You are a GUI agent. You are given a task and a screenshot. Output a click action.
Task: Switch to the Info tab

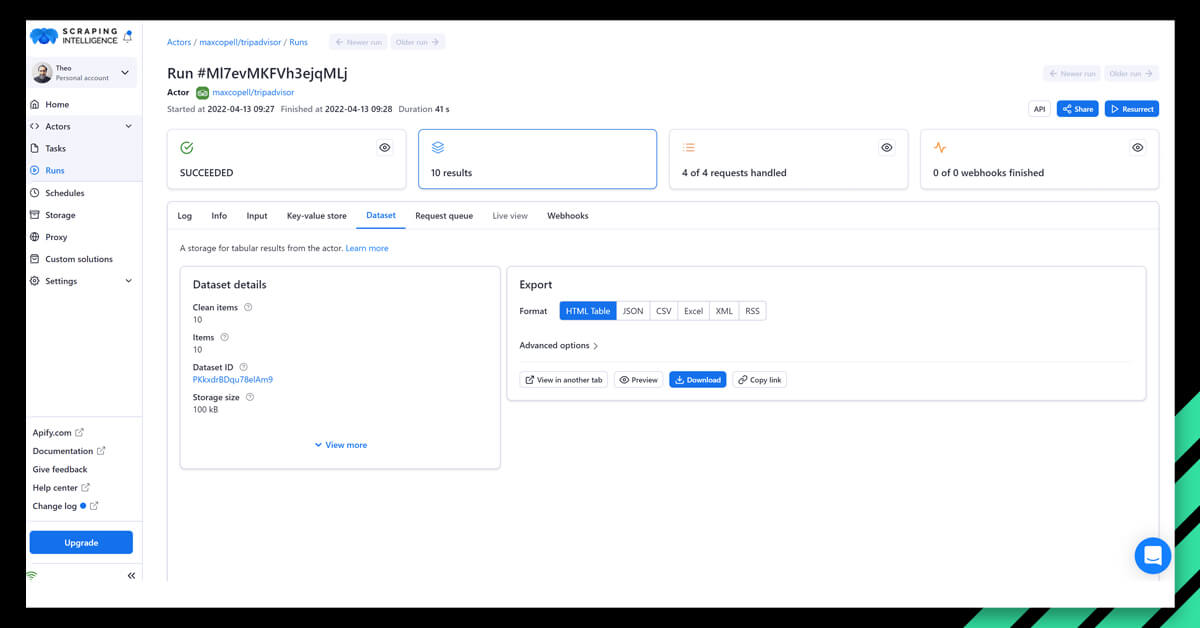point(219,215)
